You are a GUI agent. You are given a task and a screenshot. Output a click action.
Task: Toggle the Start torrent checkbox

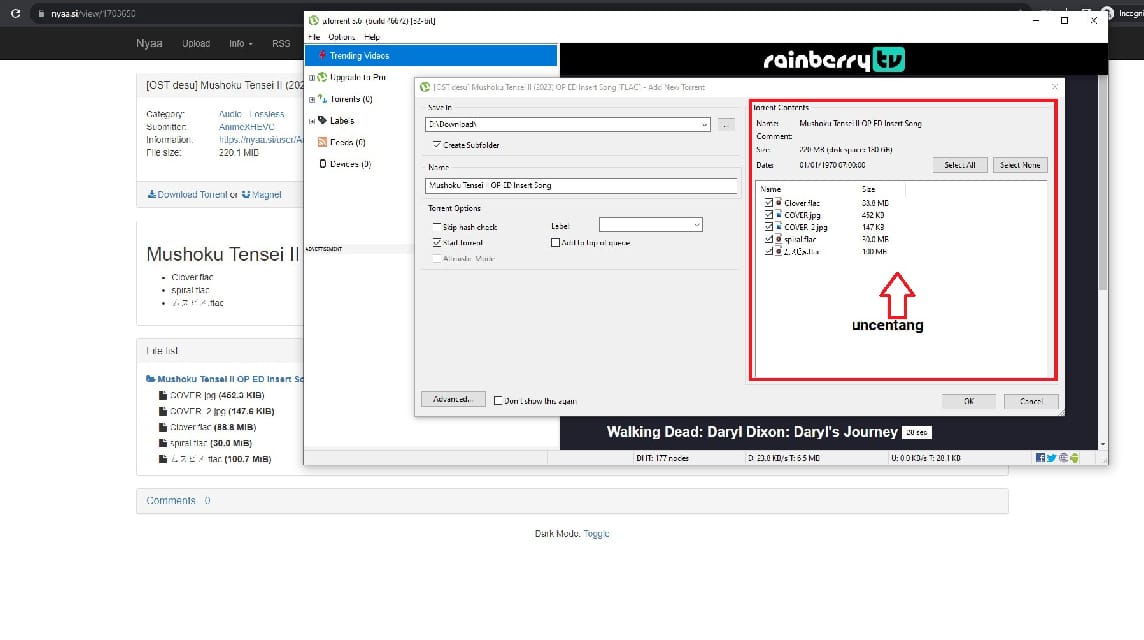pos(436,242)
